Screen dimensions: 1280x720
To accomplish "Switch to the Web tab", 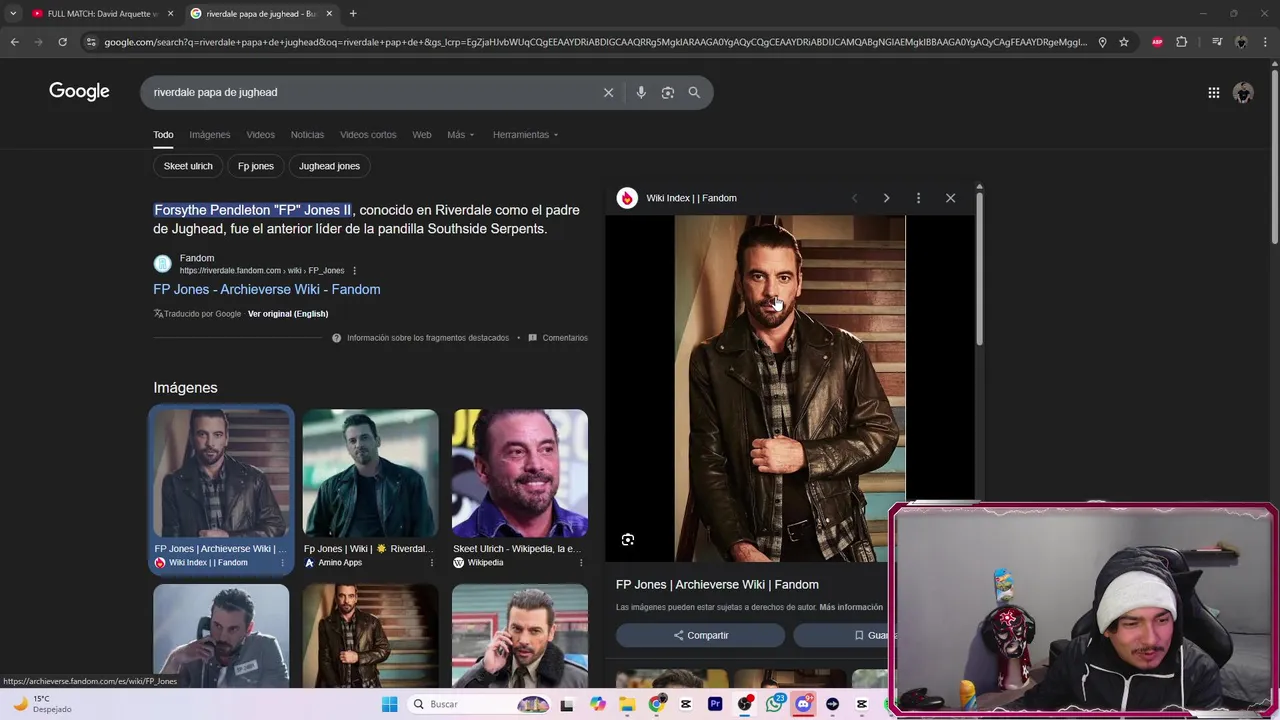I will pyautogui.click(x=422, y=135).
